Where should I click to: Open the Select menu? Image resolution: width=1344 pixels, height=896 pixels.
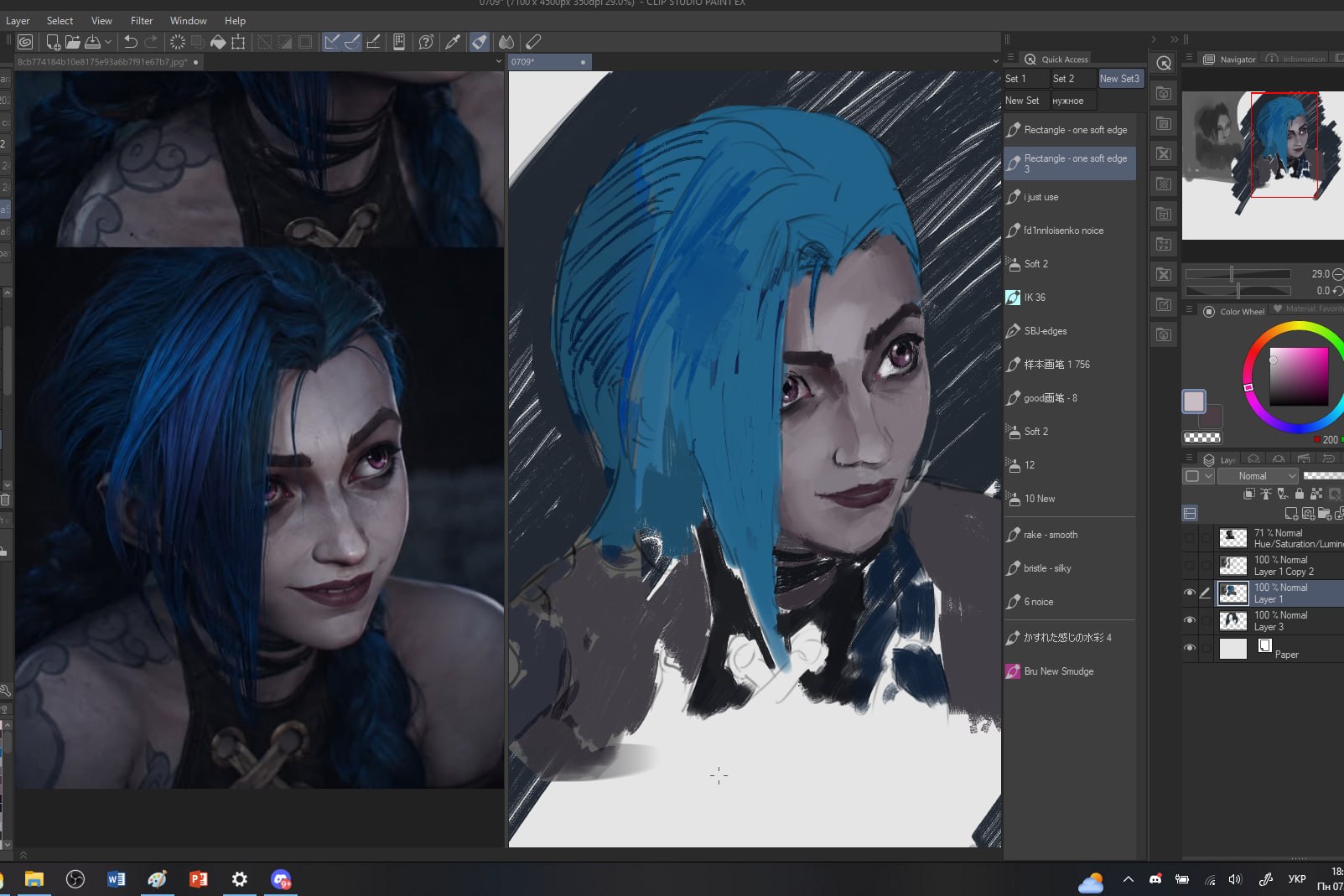(x=60, y=21)
